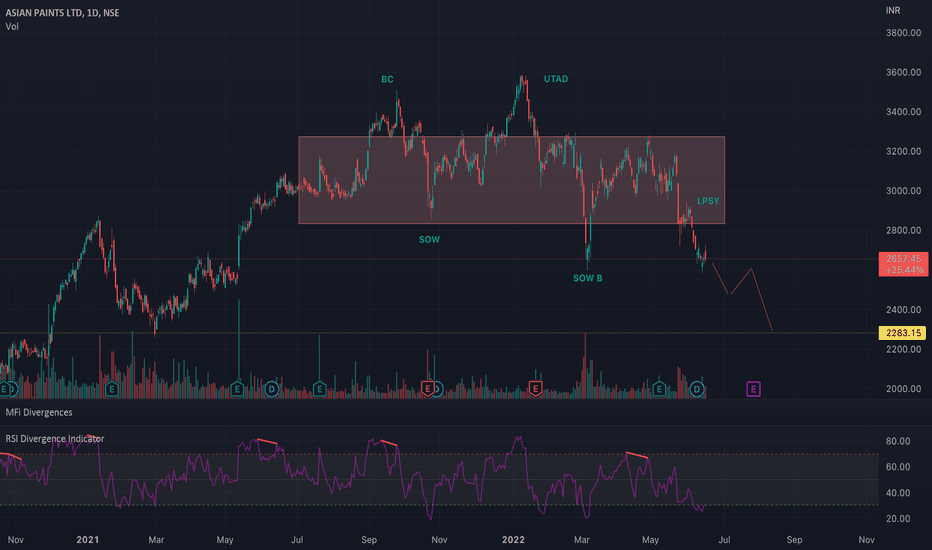Open the RSI Divergence Indicator label
932x550 pixels.
(x=55, y=438)
